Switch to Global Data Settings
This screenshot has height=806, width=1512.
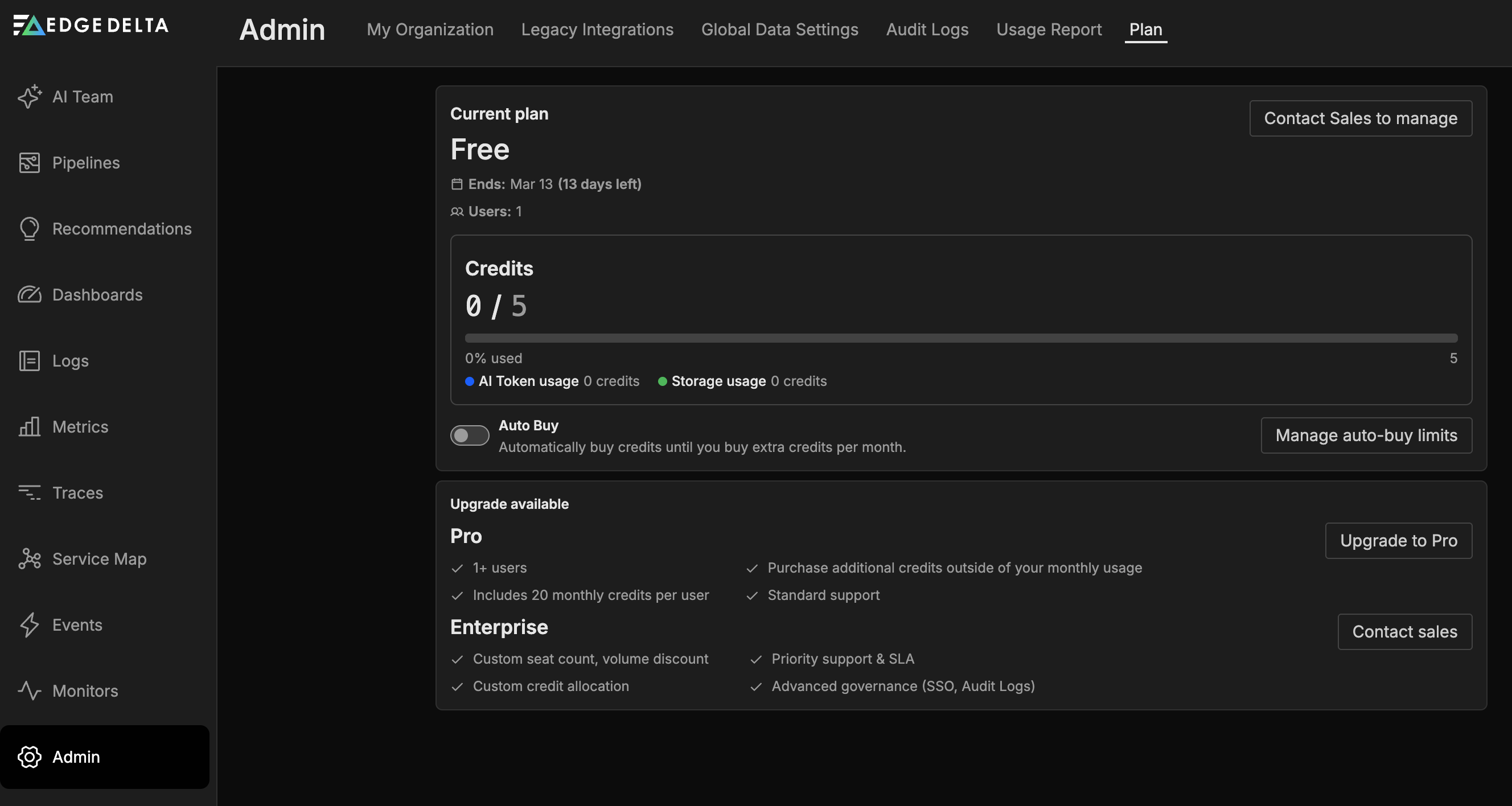[x=779, y=30]
